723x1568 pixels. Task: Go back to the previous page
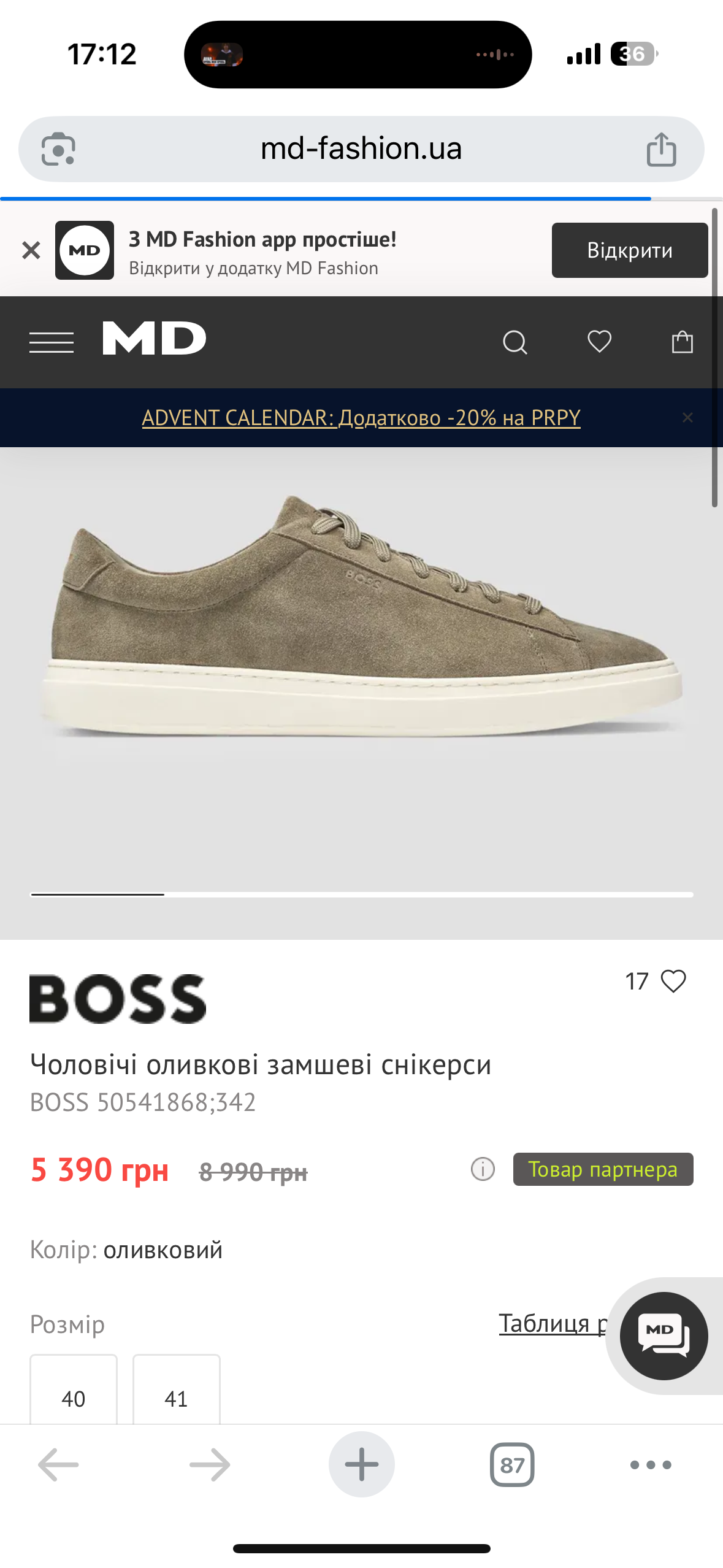(58, 1465)
